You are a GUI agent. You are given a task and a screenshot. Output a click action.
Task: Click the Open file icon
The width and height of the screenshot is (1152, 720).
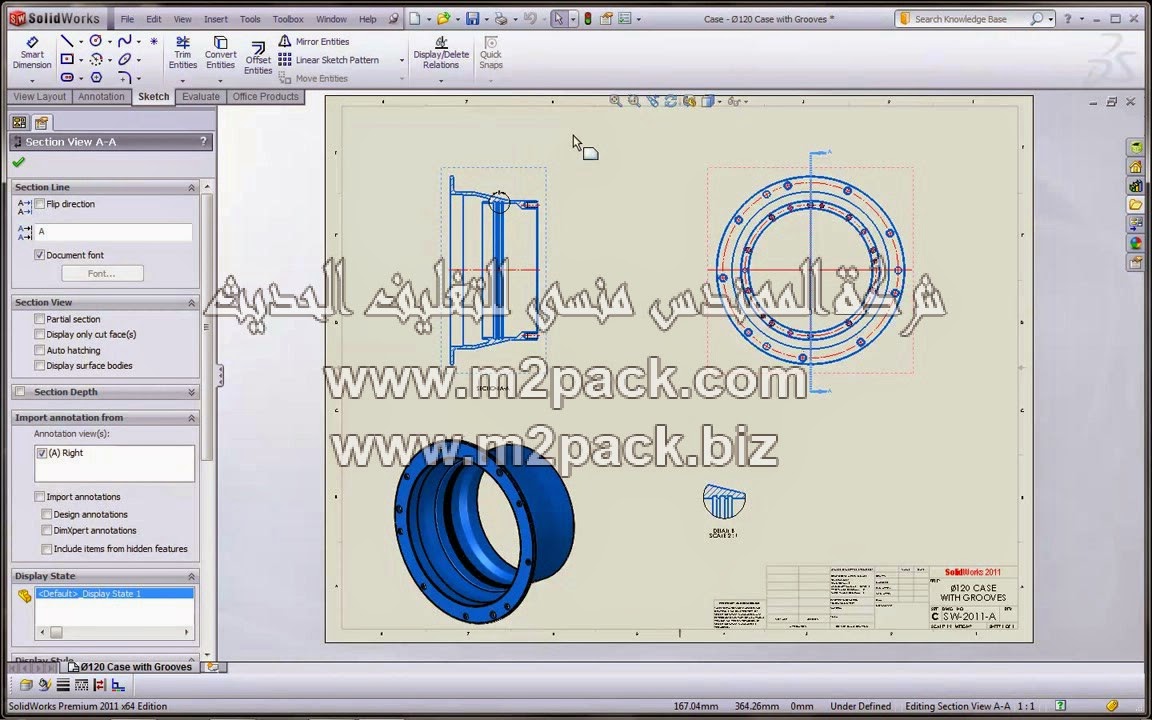click(443, 19)
